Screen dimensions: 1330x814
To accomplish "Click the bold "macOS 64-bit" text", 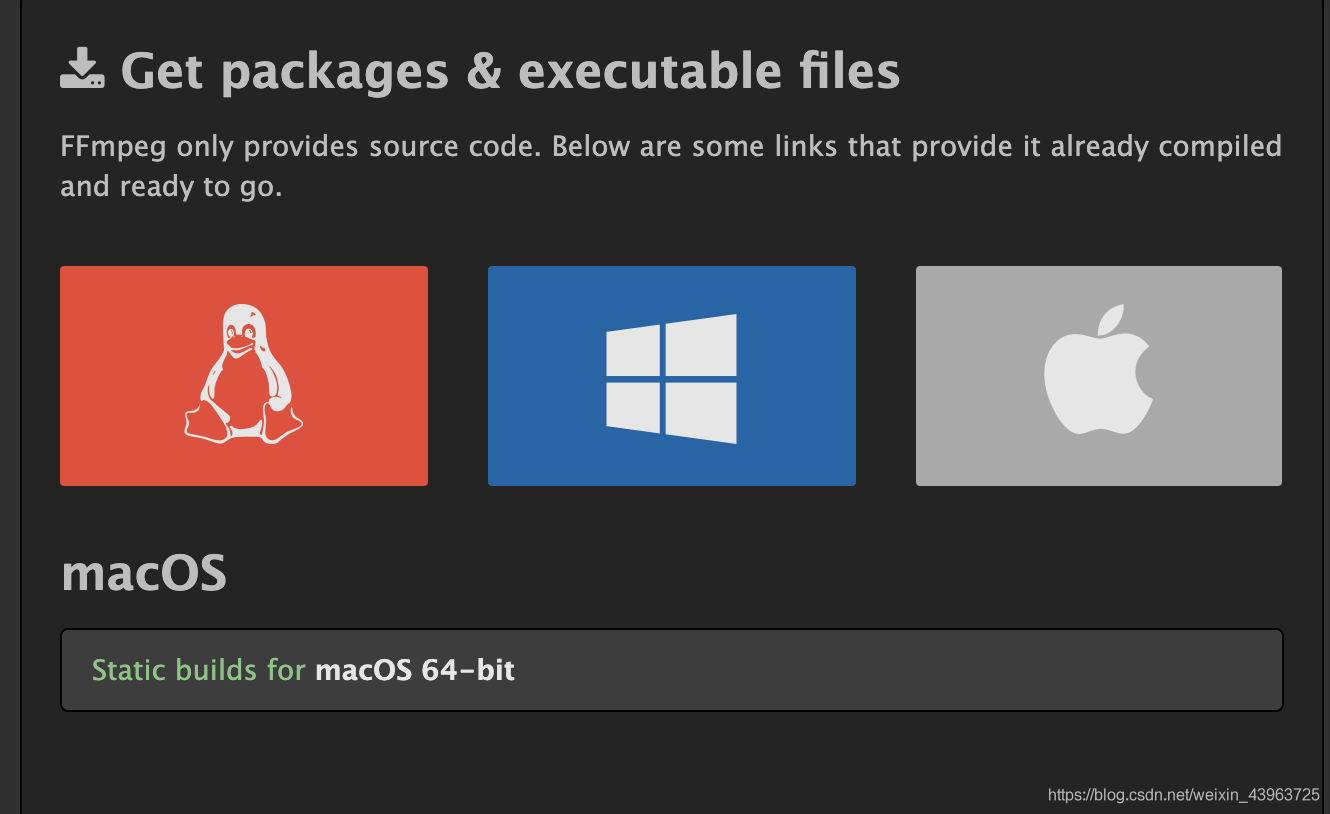I will 415,669.
